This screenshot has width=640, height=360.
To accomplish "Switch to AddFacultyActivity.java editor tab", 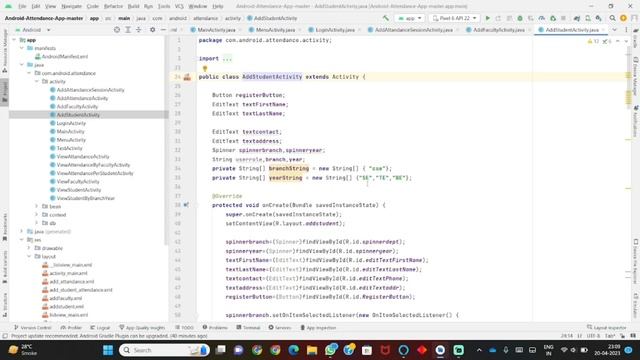I will [x=499, y=30].
